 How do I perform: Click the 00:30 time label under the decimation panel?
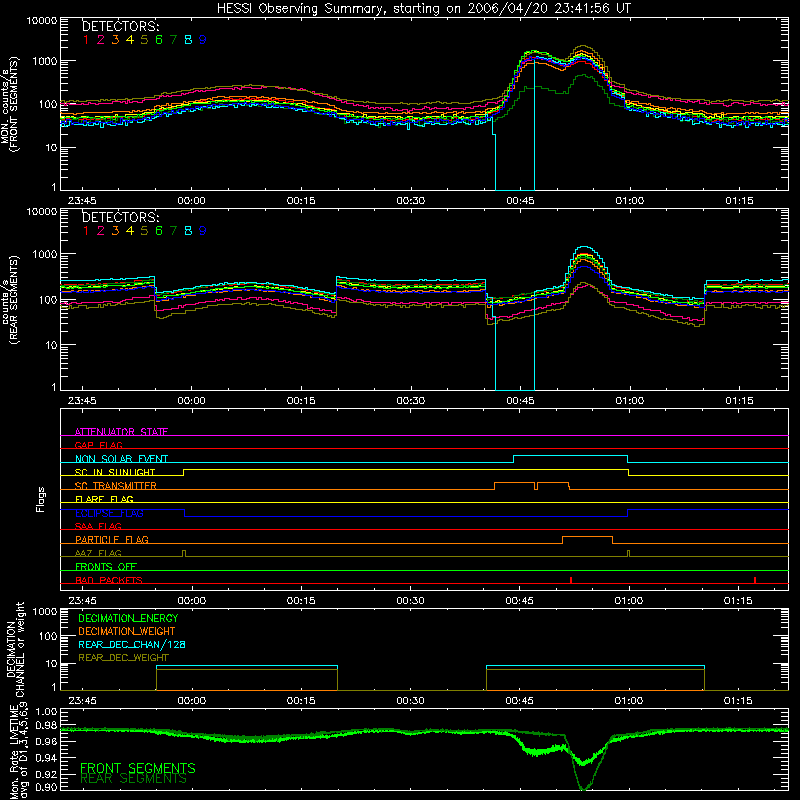click(x=410, y=701)
